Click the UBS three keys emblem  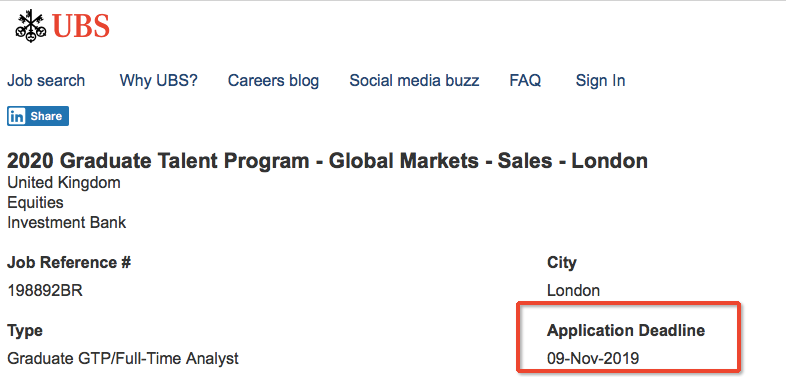click(31, 26)
